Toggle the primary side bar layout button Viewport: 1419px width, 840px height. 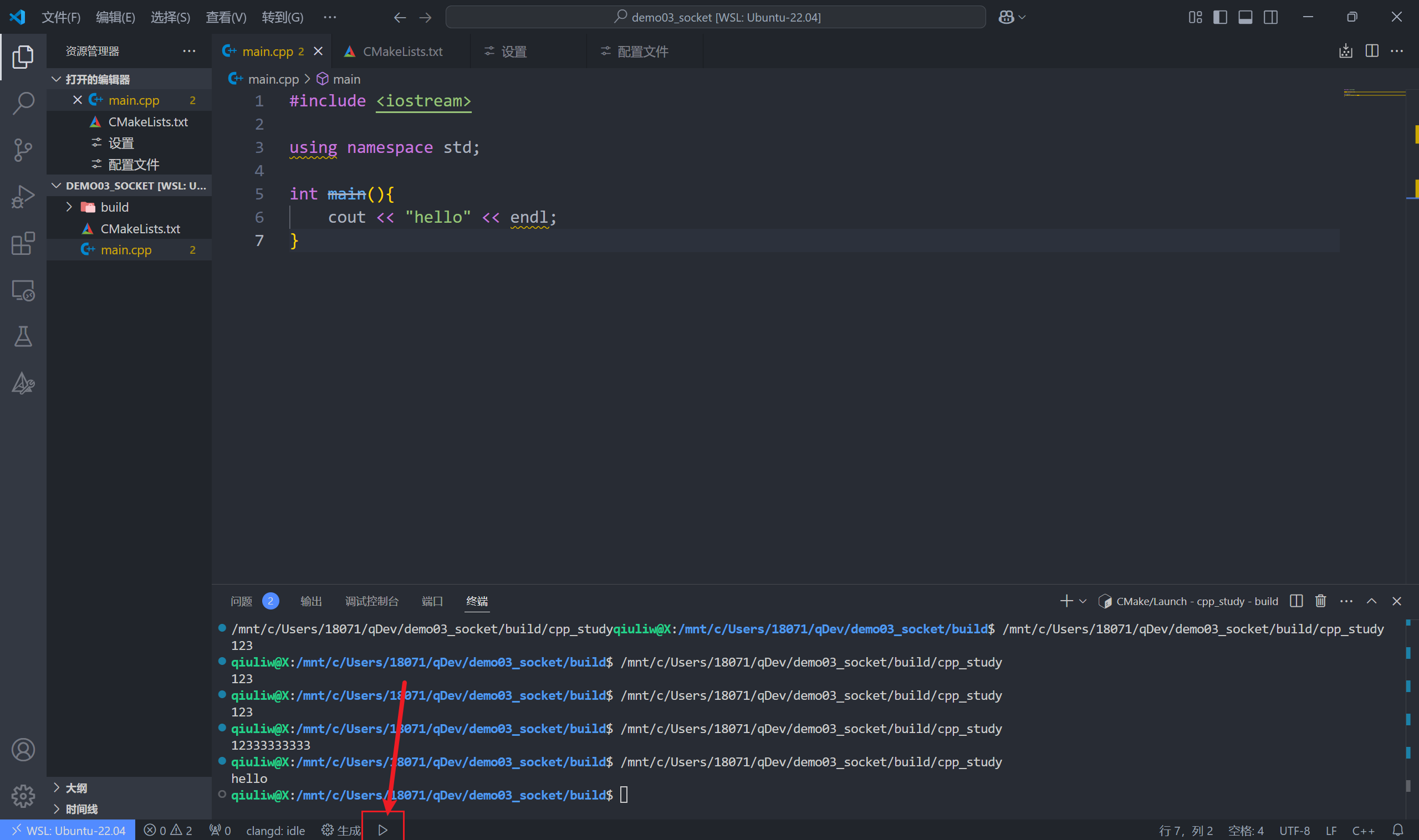coord(1220,17)
